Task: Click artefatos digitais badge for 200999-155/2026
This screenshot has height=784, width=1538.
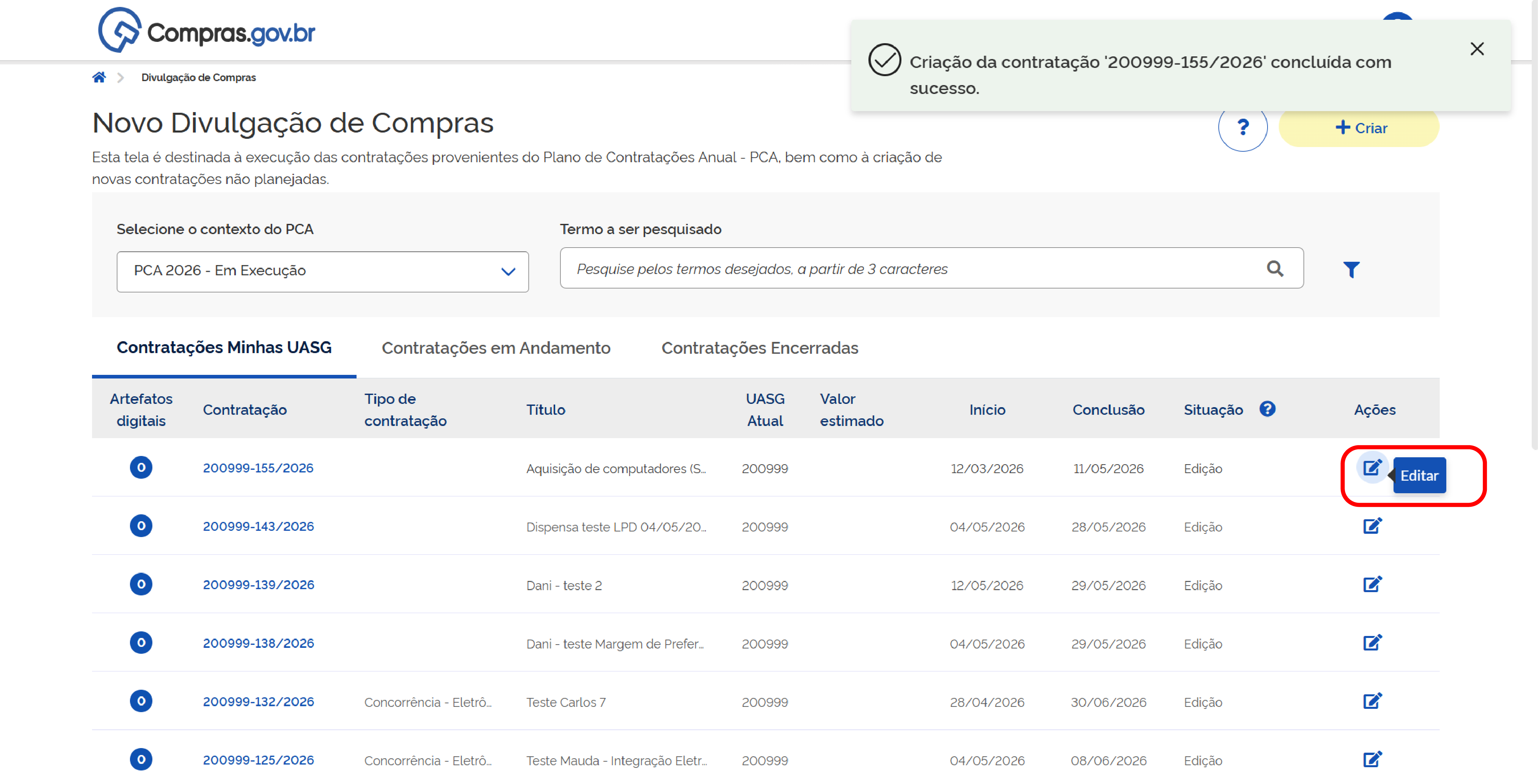Action: (141, 468)
